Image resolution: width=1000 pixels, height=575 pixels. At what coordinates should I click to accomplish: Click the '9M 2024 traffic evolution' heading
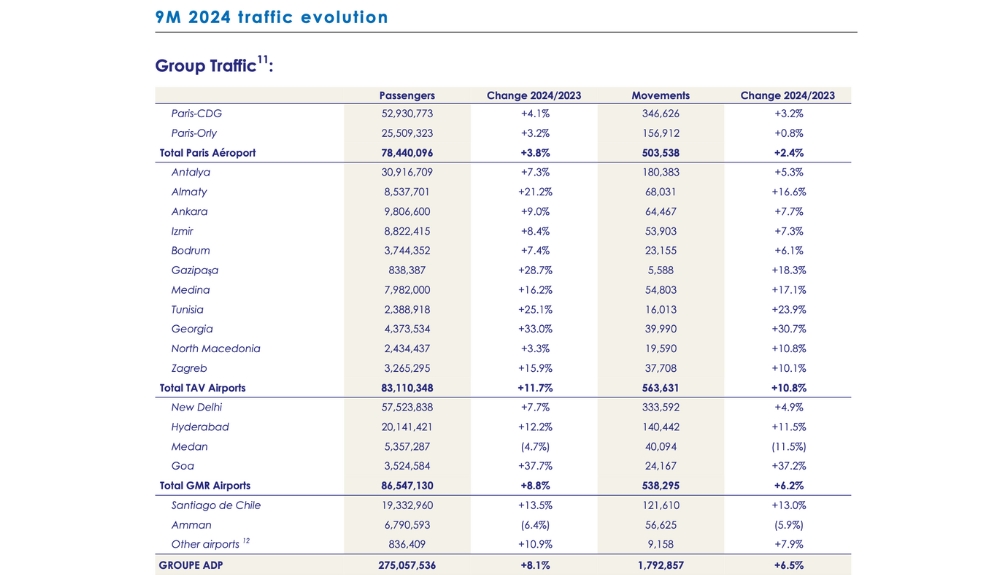click(271, 17)
